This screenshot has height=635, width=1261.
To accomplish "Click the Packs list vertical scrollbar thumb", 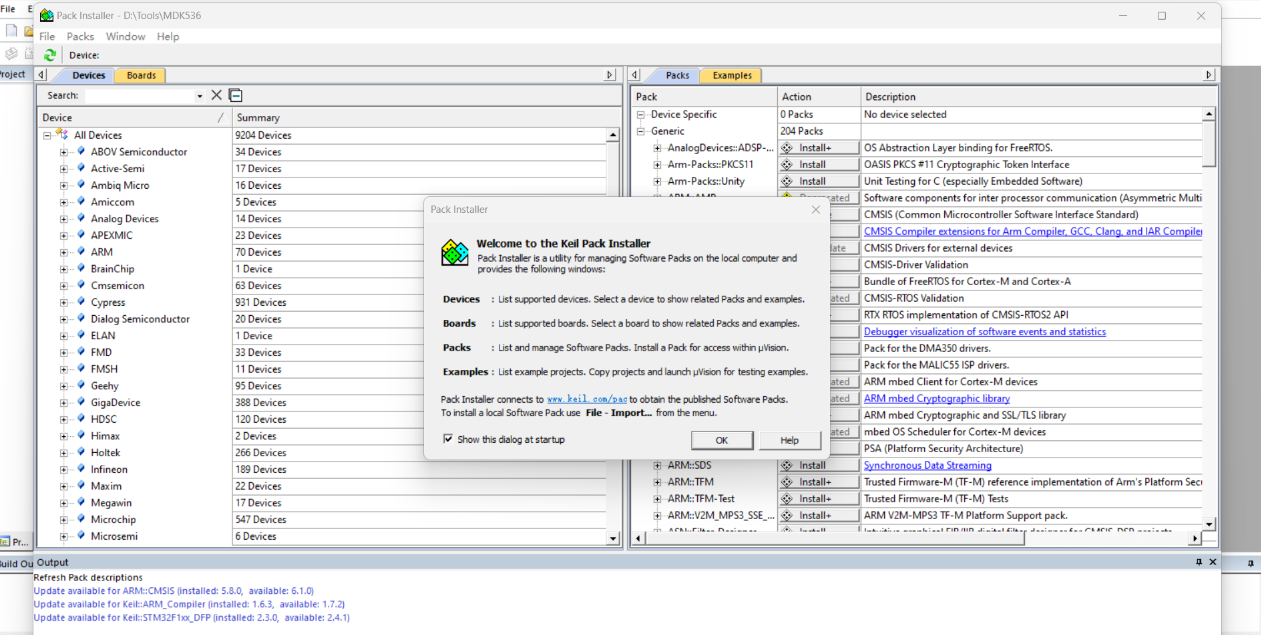I will point(1209,143).
